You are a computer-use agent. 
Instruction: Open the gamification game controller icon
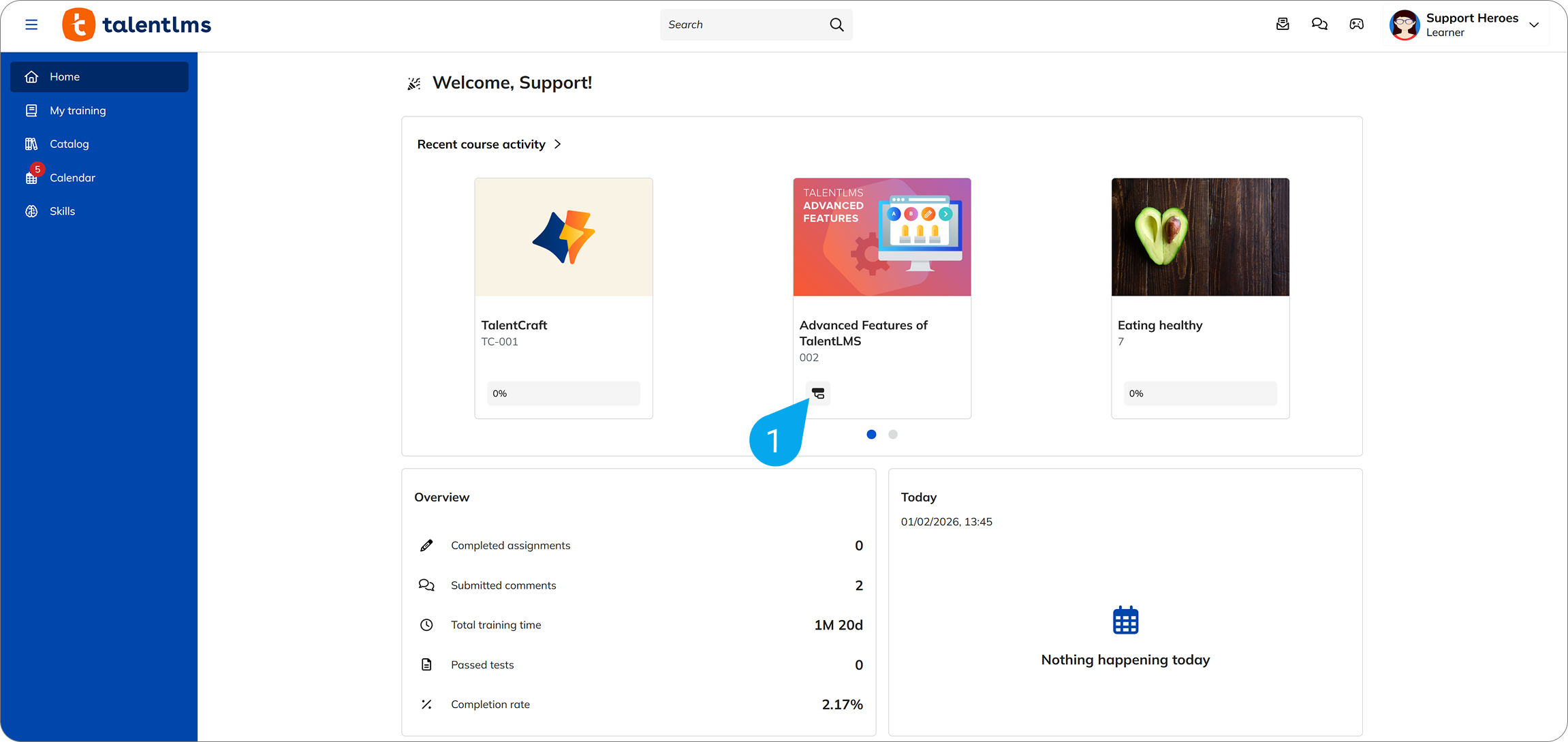tap(1356, 24)
